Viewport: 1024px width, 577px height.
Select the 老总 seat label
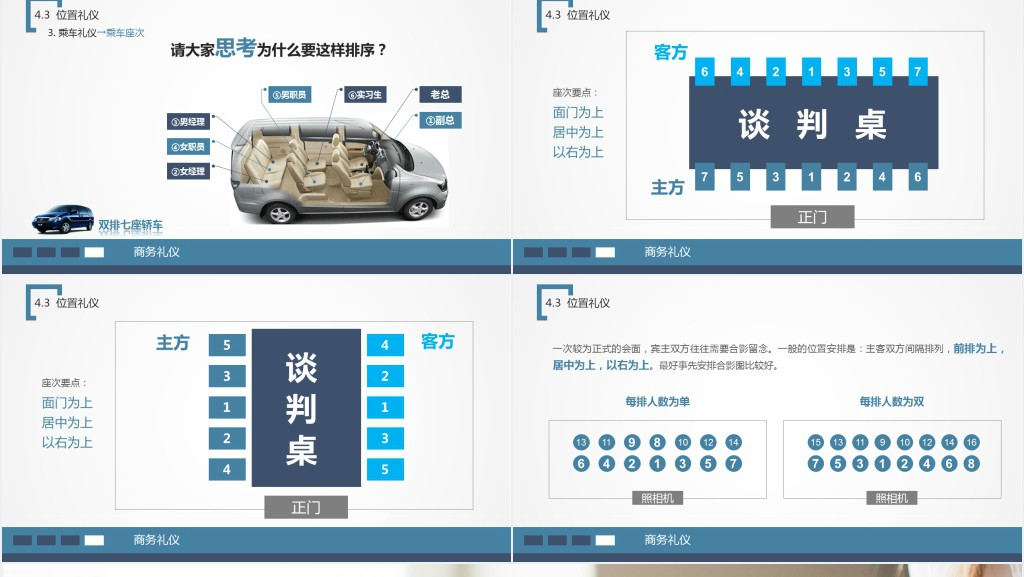pos(440,95)
